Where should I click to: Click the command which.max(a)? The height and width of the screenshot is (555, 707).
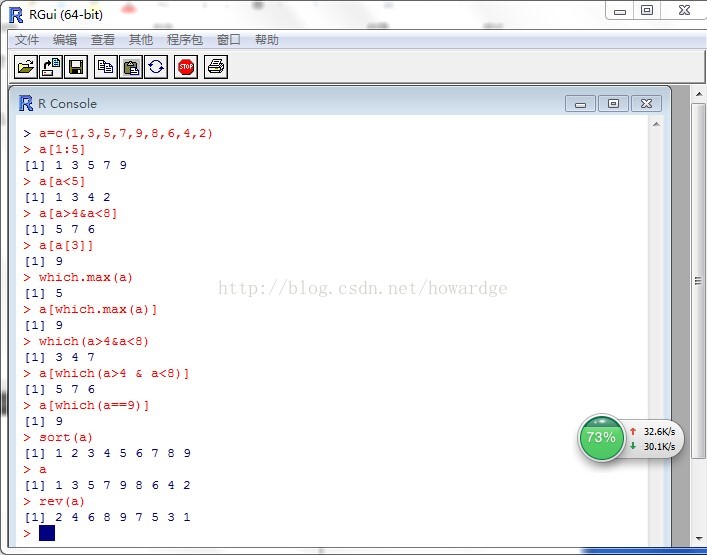pos(86,277)
